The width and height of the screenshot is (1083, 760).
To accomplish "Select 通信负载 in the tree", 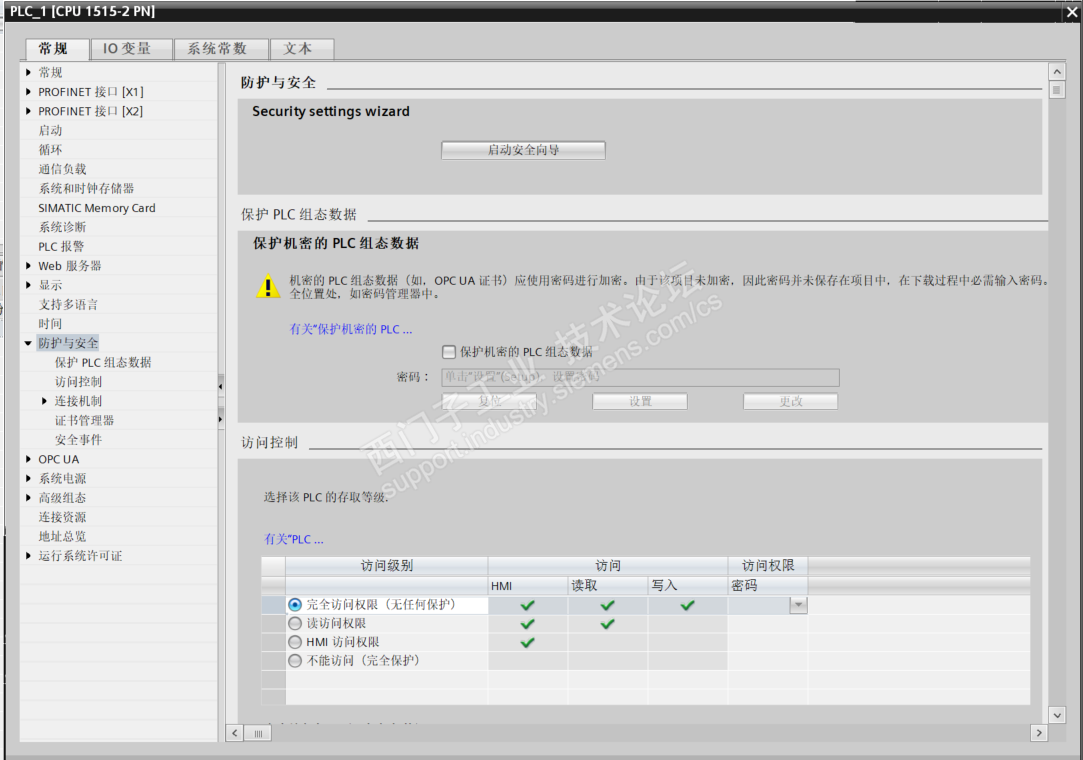I will coord(63,169).
